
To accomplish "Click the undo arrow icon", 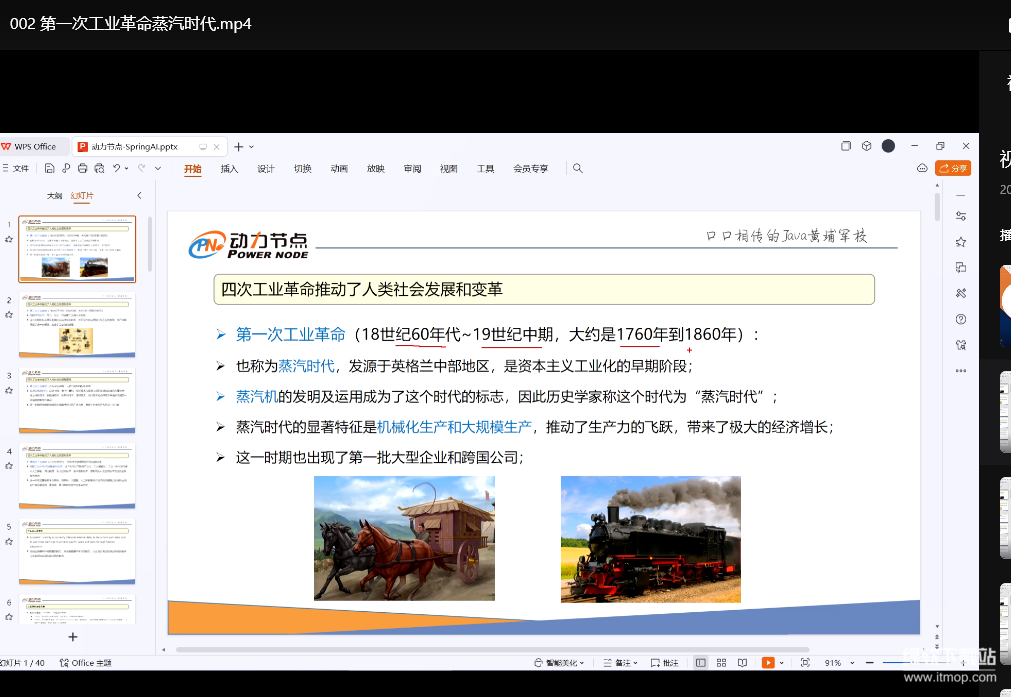I will 117,169.
